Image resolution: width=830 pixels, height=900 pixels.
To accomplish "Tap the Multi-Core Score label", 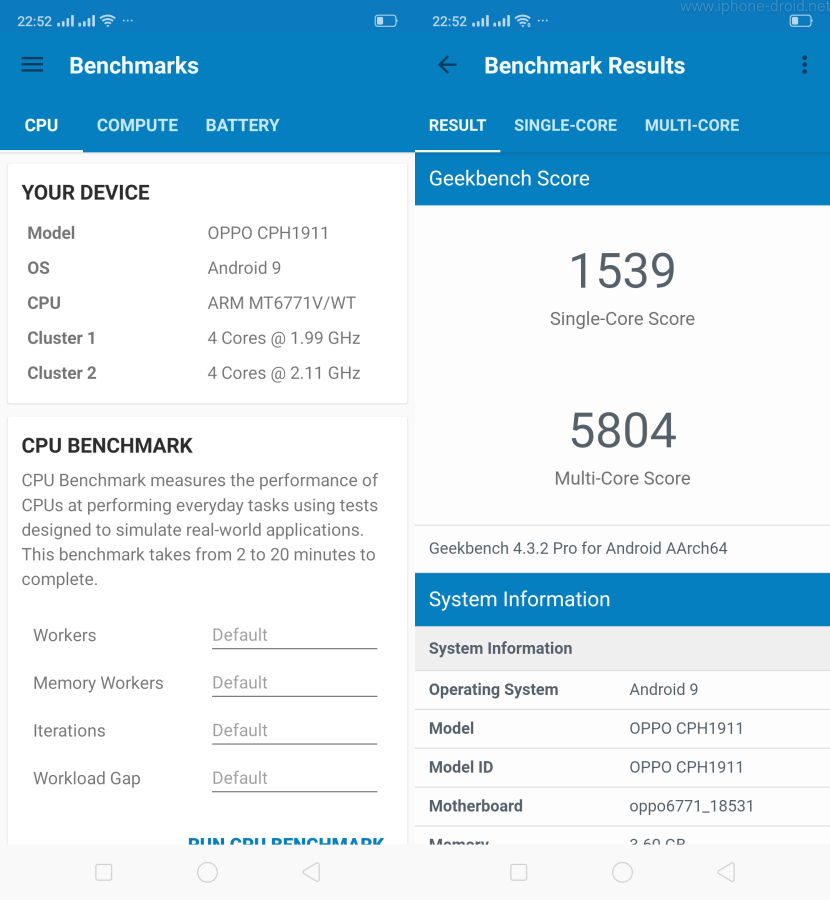I will tap(622, 478).
